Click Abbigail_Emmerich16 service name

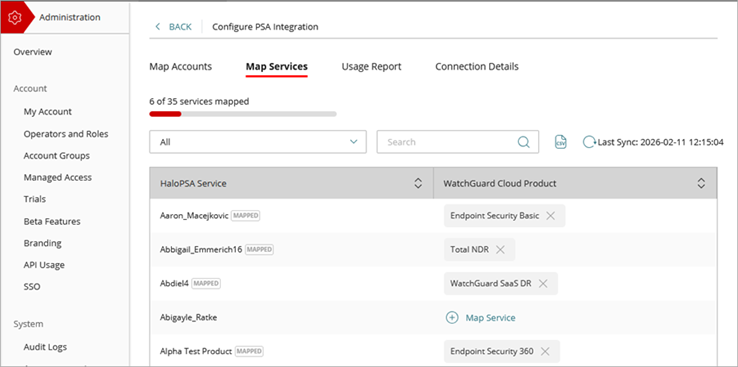tap(201, 250)
